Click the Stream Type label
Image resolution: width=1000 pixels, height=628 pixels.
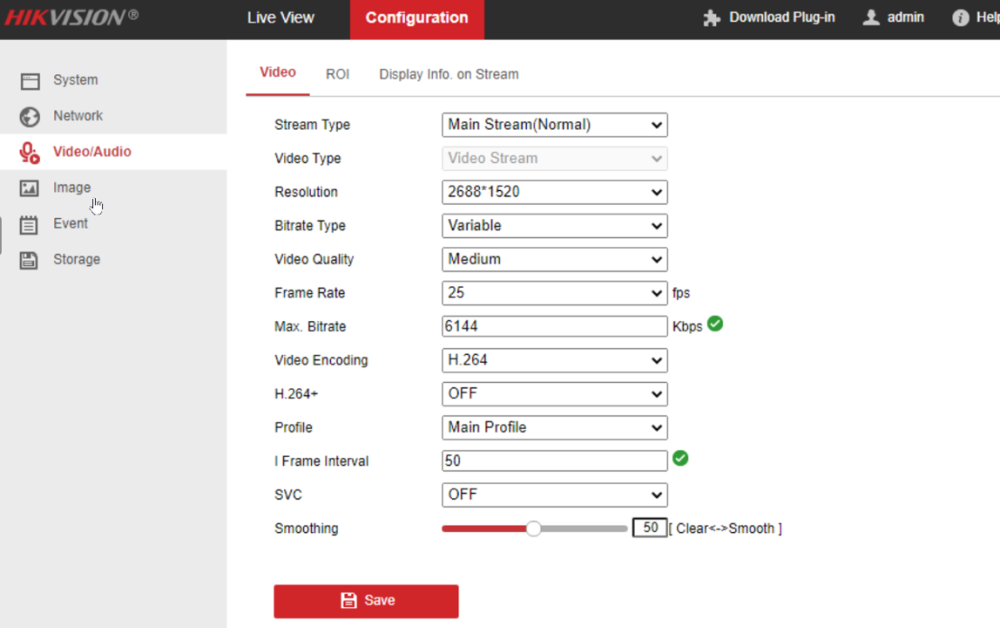[x=312, y=125]
